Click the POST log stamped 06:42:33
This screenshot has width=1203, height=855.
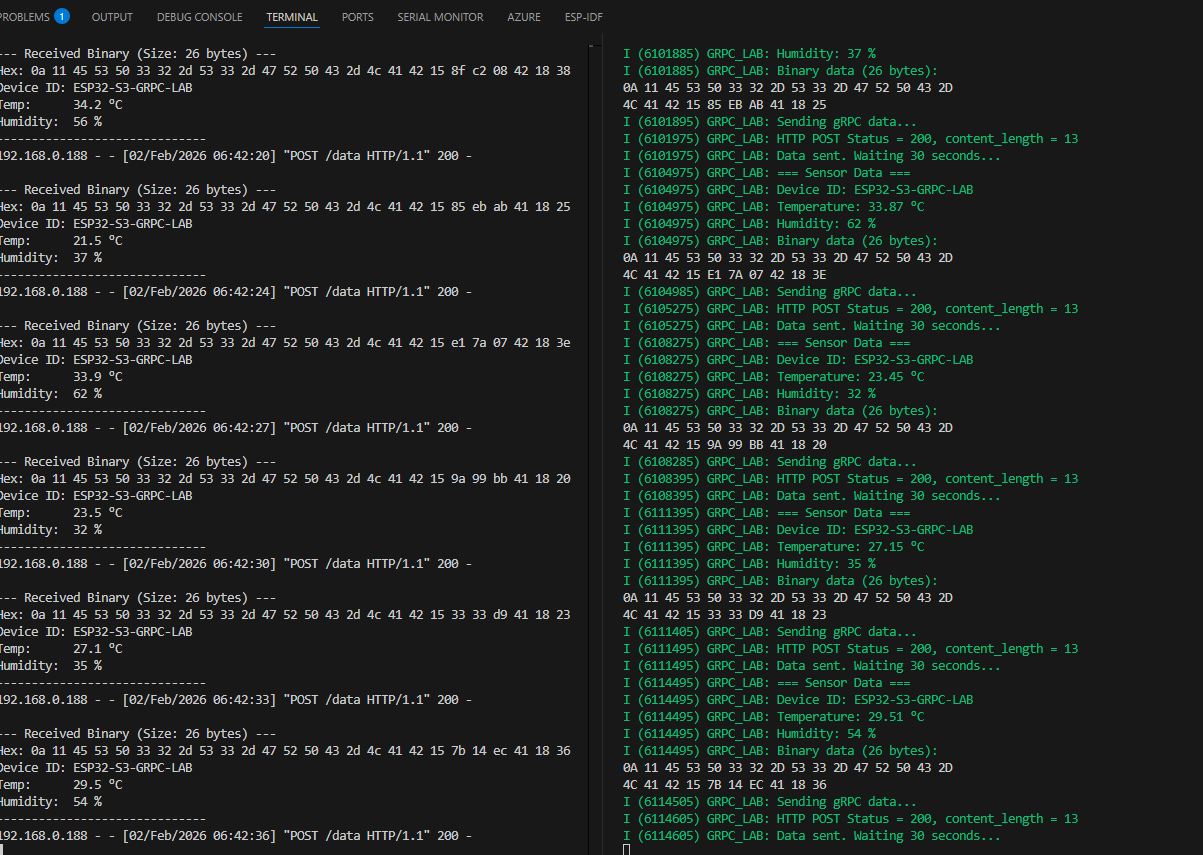point(236,700)
